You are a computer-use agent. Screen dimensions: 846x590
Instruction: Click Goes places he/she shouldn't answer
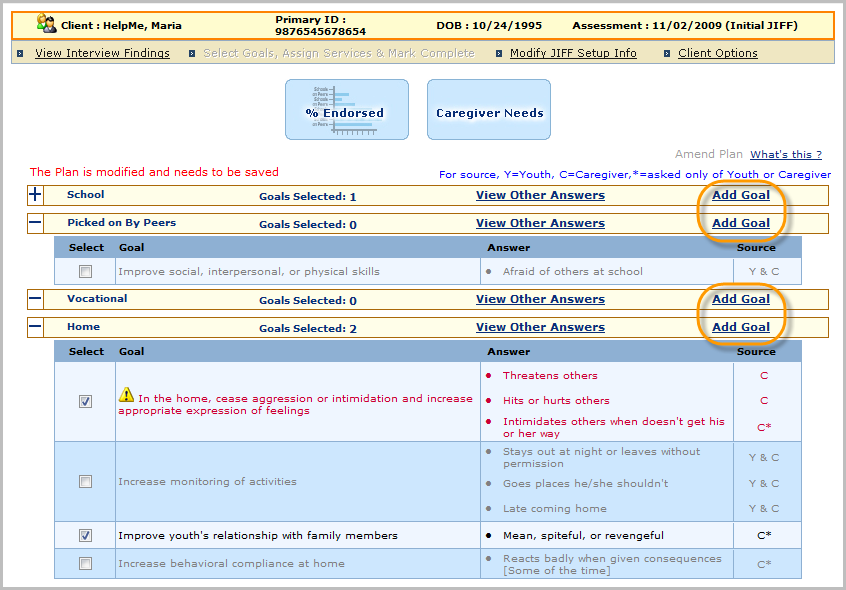(x=585, y=483)
